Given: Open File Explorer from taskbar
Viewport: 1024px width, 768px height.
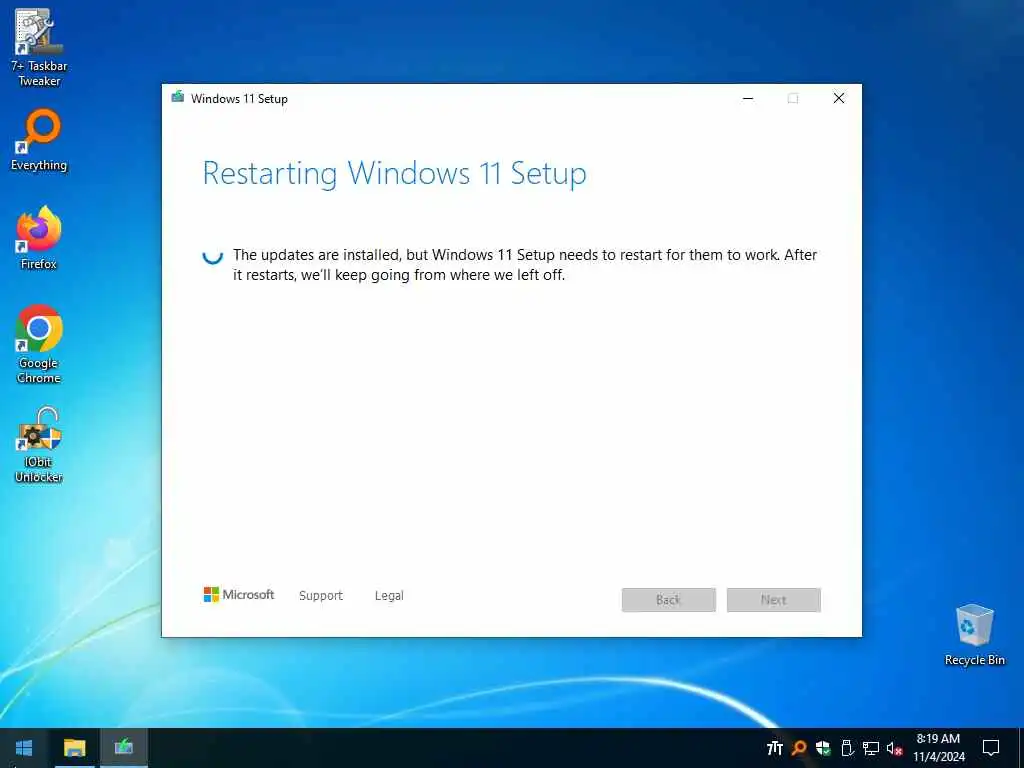Looking at the screenshot, I should point(74,748).
